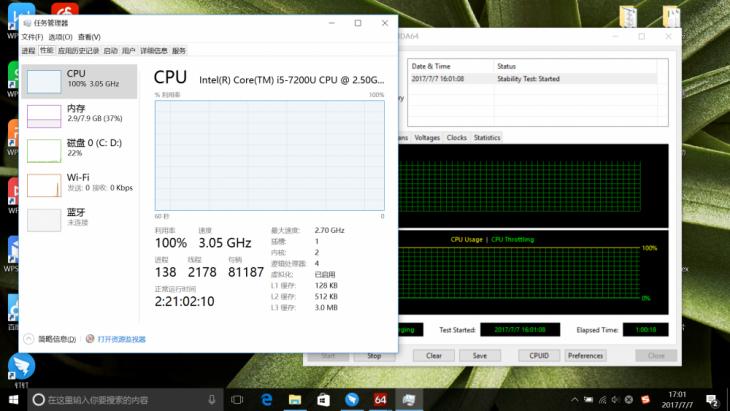Open the Clocks tab in AIDA64

[x=456, y=137]
